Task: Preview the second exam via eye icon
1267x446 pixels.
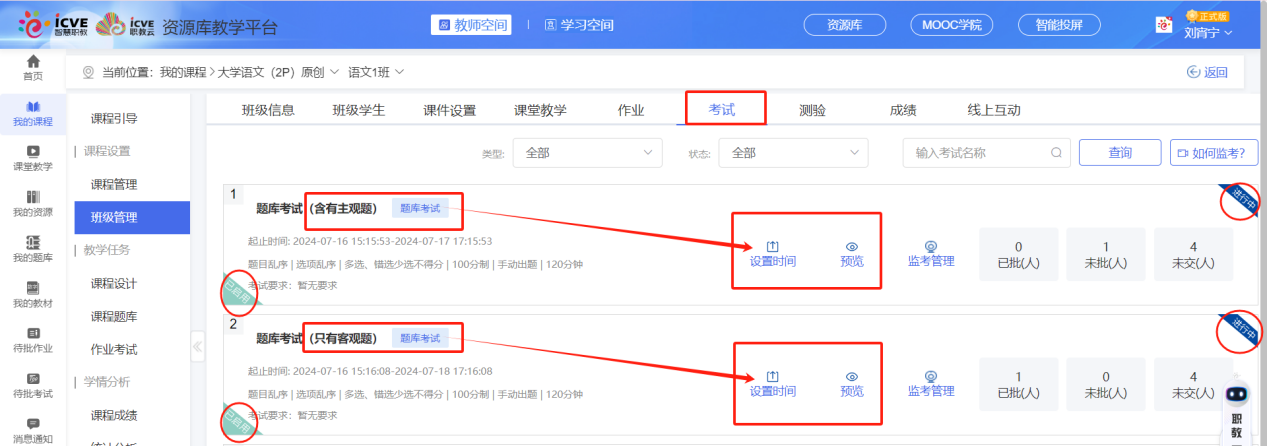Action: point(851,376)
